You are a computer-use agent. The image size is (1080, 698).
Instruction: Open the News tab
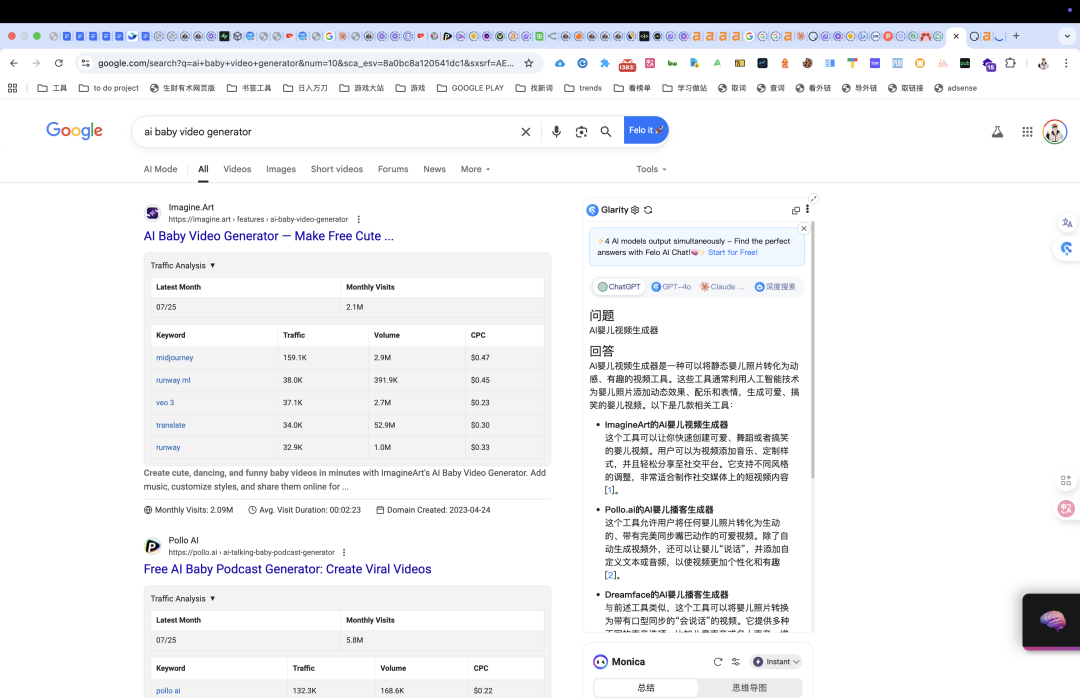click(434, 169)
